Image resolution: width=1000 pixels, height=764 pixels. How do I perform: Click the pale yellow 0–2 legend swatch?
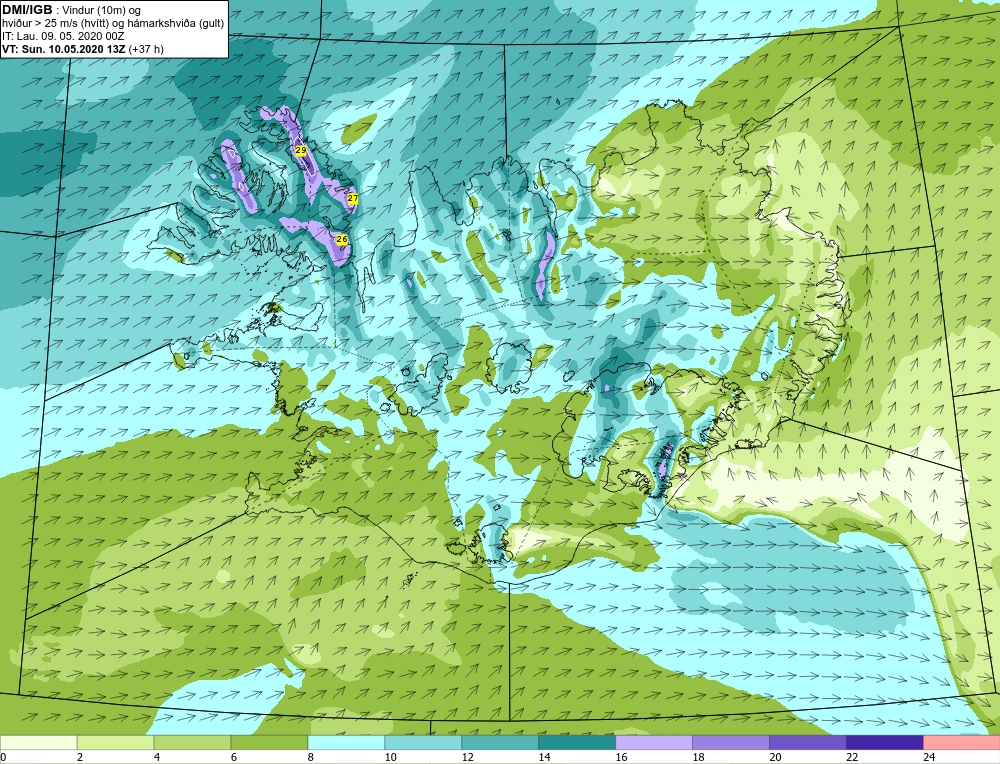[x=38, y=742]
